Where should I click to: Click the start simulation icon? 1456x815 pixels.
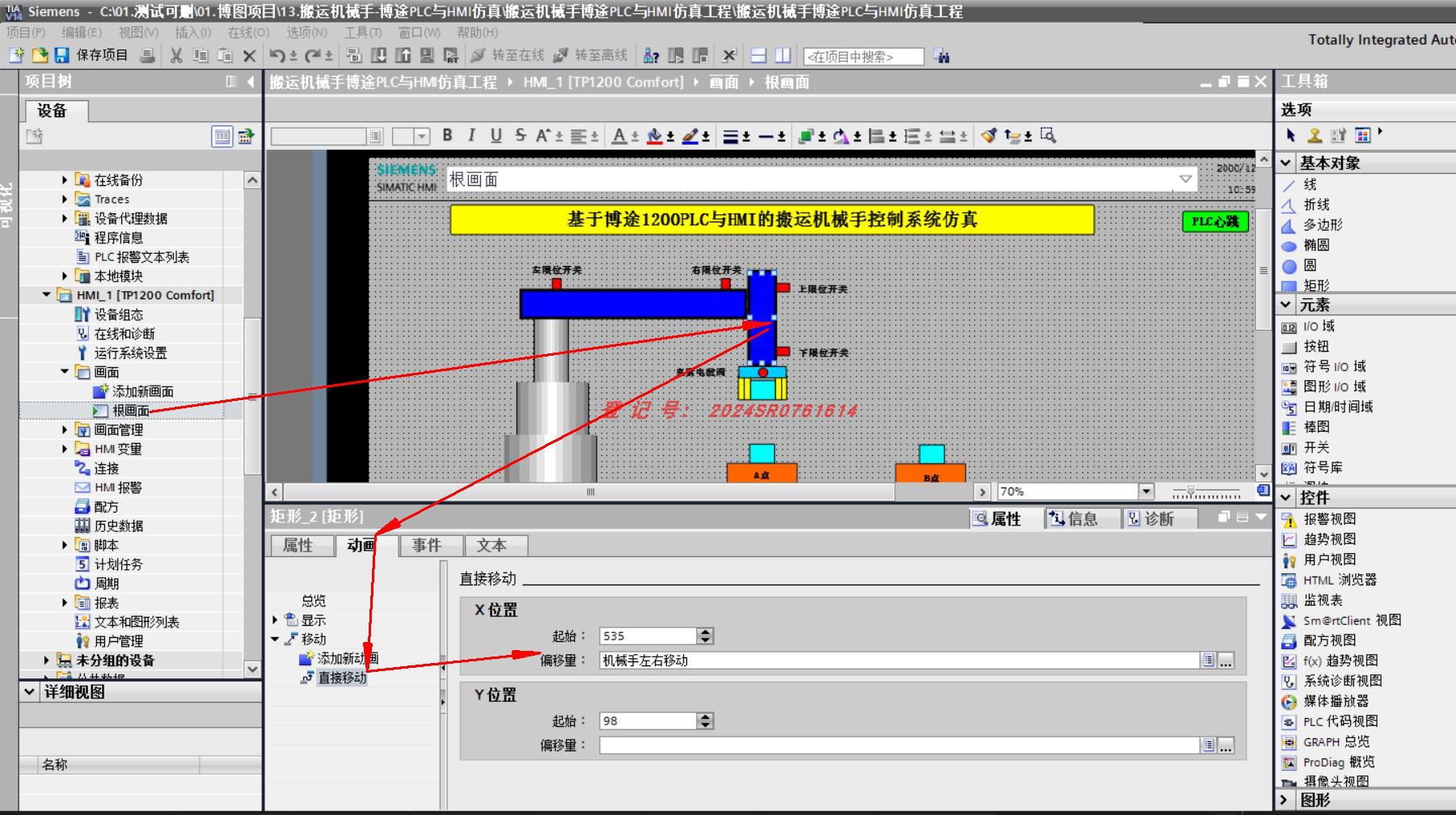click(427, 55)
